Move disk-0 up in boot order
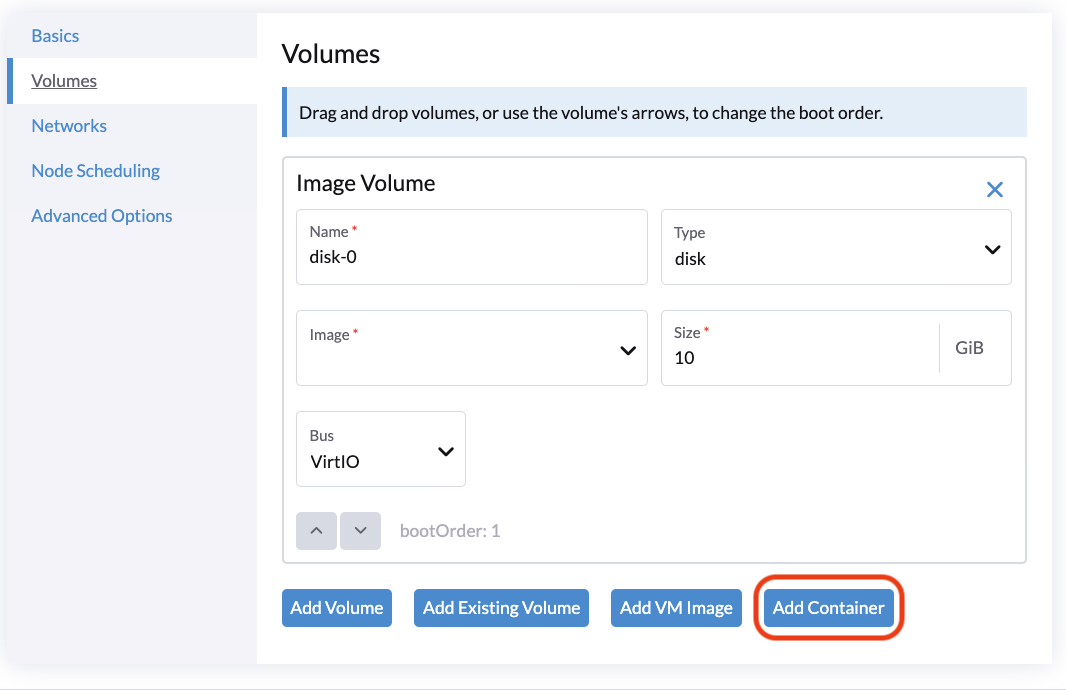The image size is (1066, 690). pyautogui.click(x=316, y=531)
